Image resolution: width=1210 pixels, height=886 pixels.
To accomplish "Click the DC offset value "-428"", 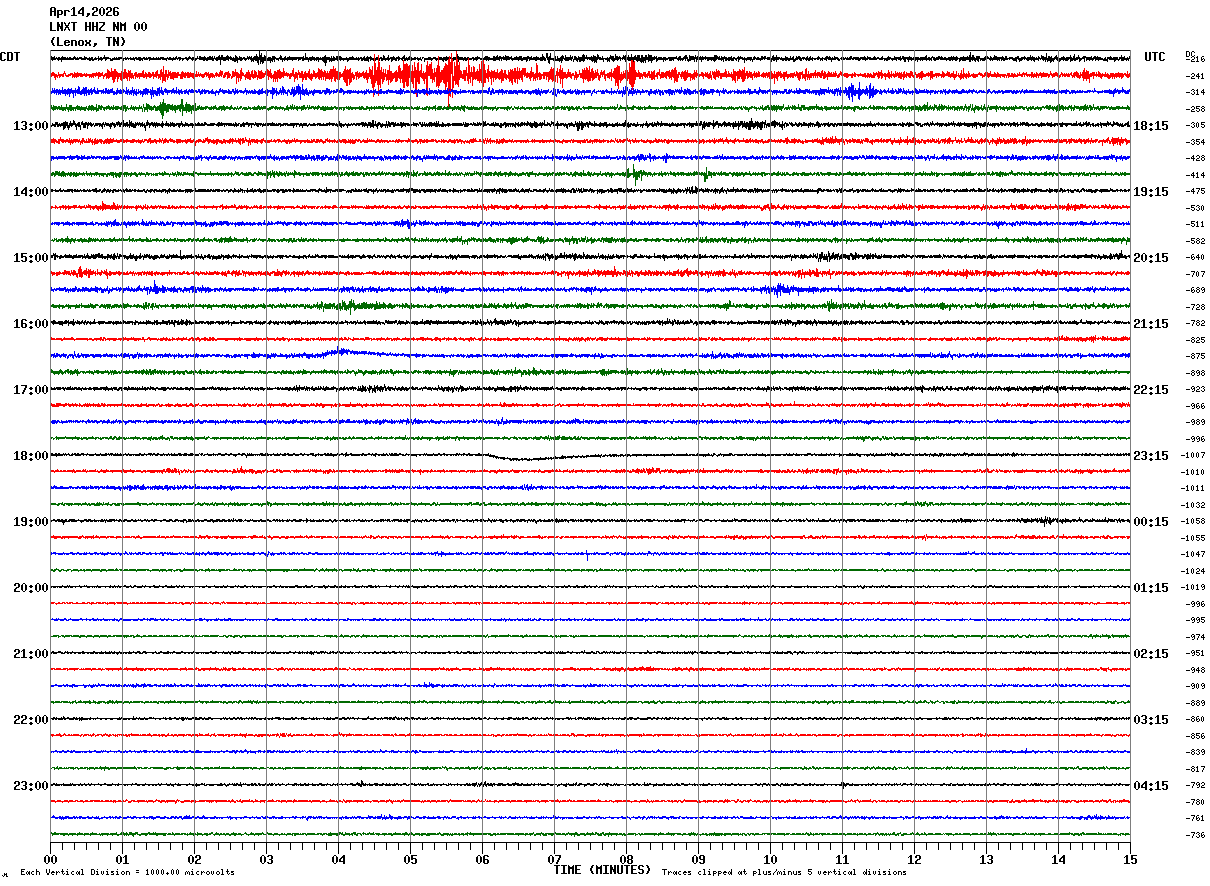I will 1195,158.
